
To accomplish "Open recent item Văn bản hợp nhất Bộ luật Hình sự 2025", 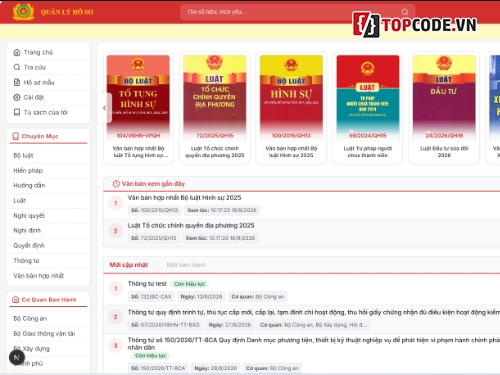I will click(x=184, y=198).
